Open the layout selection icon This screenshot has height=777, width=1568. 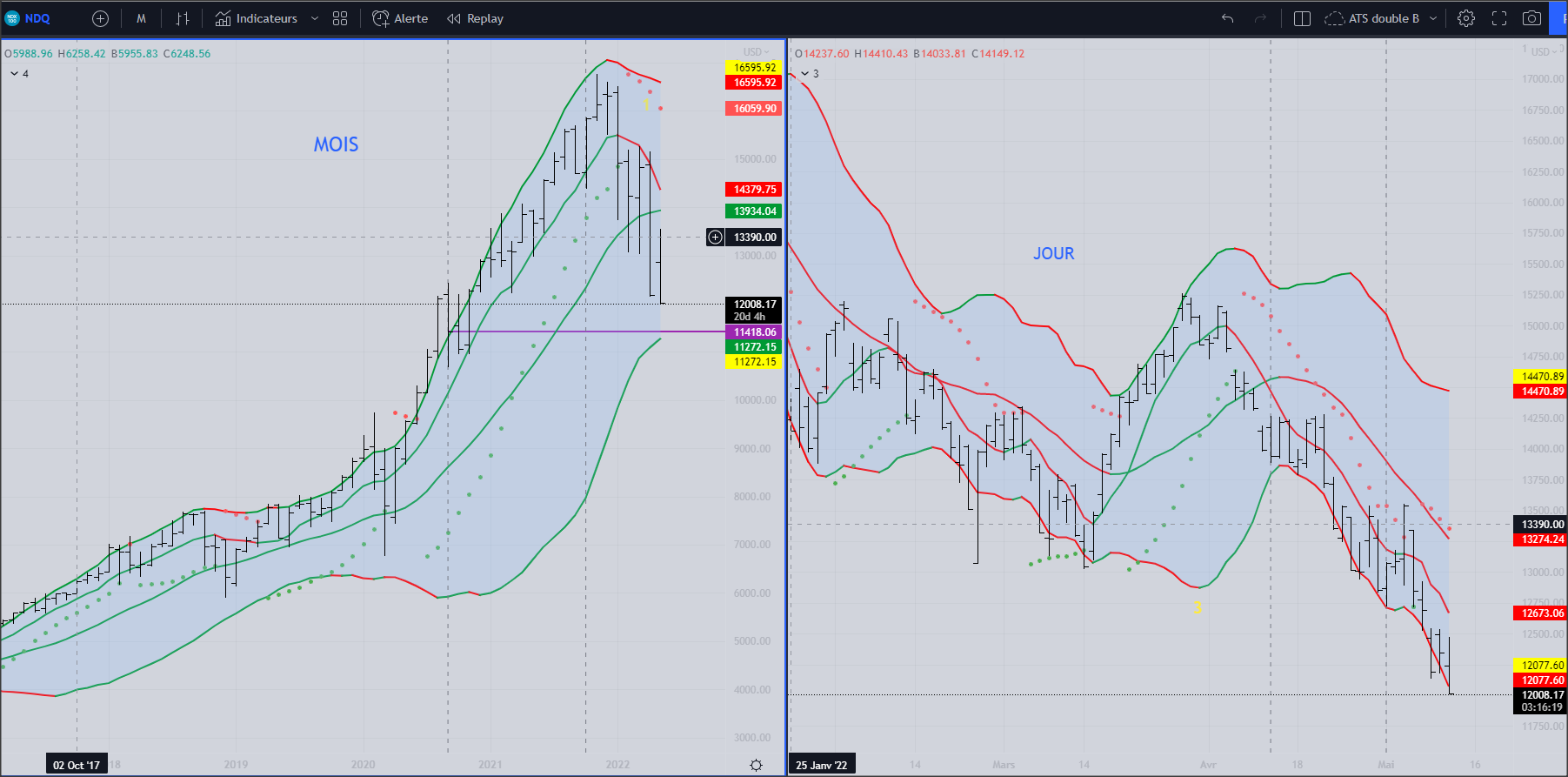(1302, 18)
